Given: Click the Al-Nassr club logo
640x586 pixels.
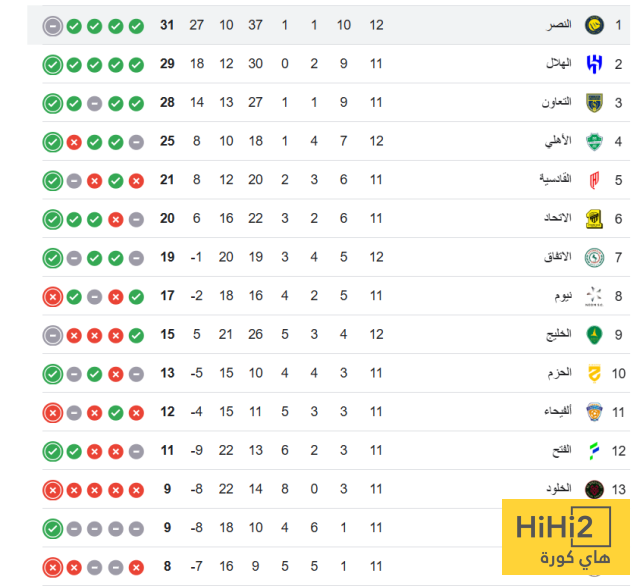Looking at the screenshot, I should [x=594, y=25].
